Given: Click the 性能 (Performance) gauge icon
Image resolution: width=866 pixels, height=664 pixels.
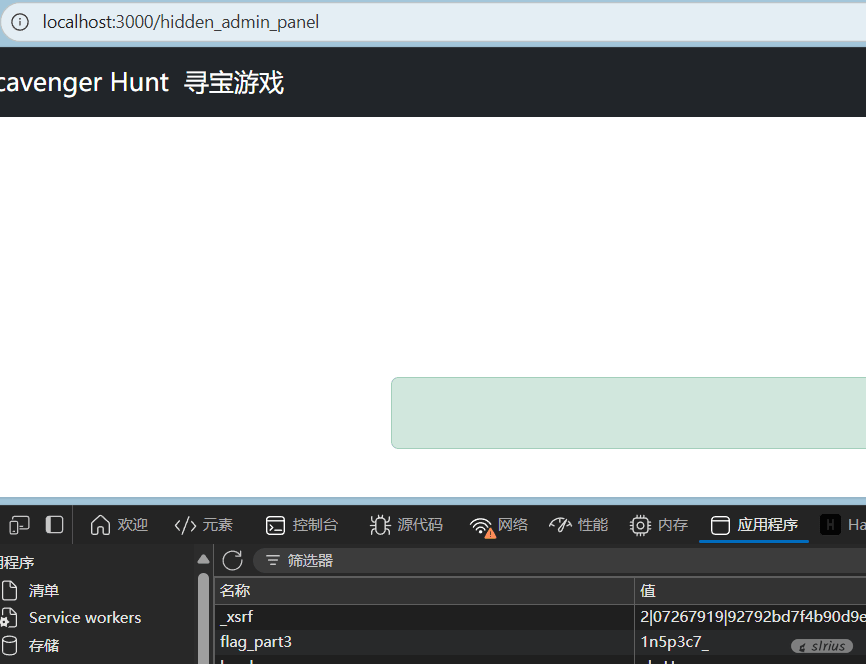Looking at the screenshot, I should tap(560, 525).
